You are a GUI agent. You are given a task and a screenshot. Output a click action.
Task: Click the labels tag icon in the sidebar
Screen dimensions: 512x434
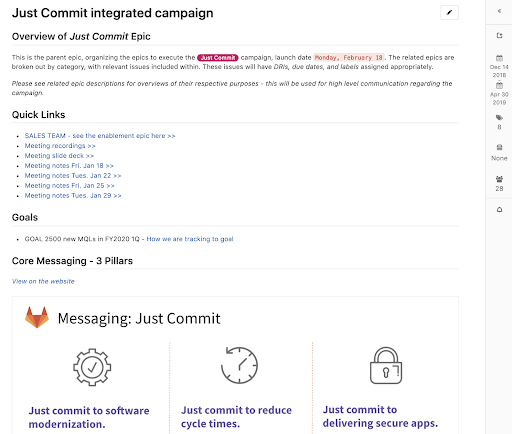[499, 117]
